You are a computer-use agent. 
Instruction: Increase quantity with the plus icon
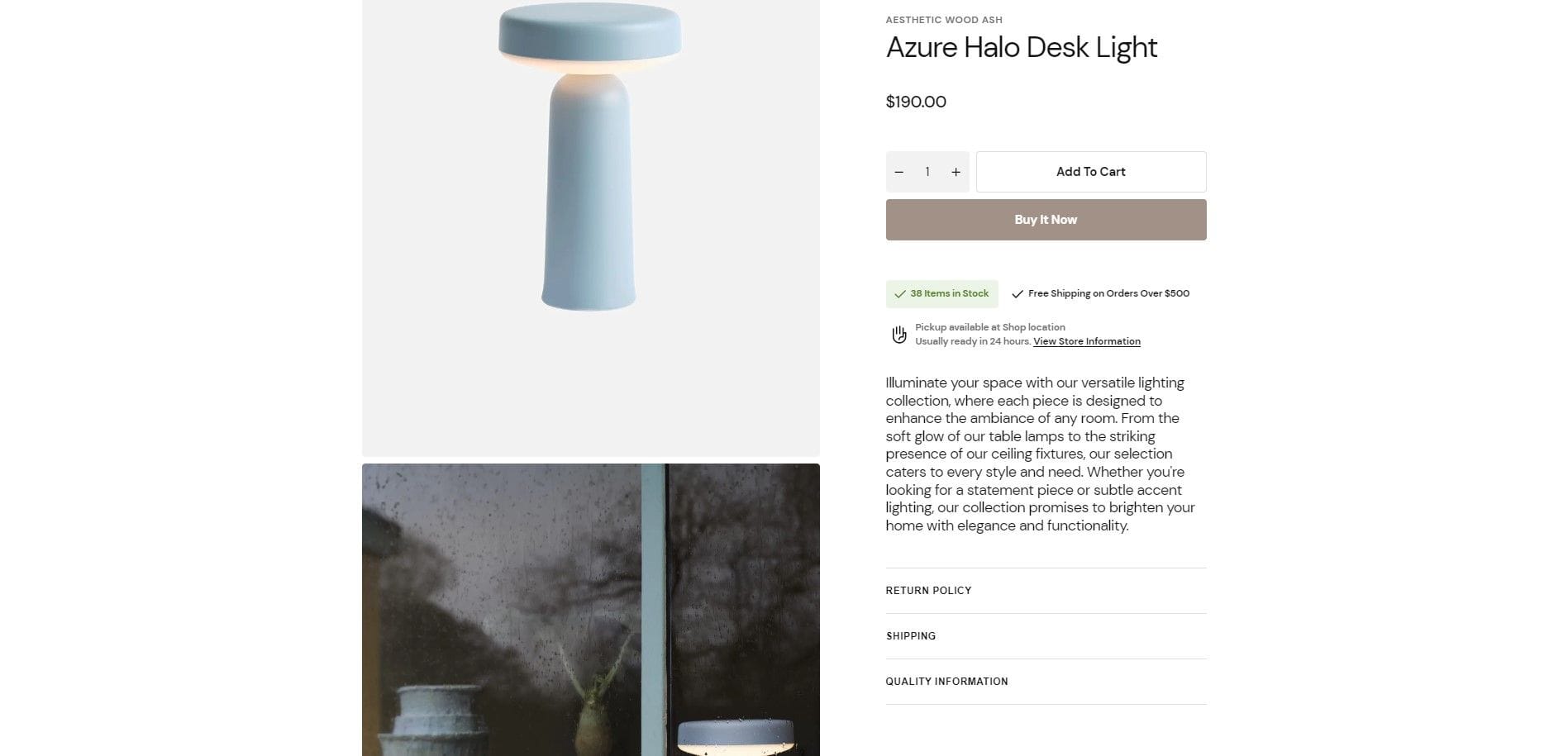pos(956,172)
